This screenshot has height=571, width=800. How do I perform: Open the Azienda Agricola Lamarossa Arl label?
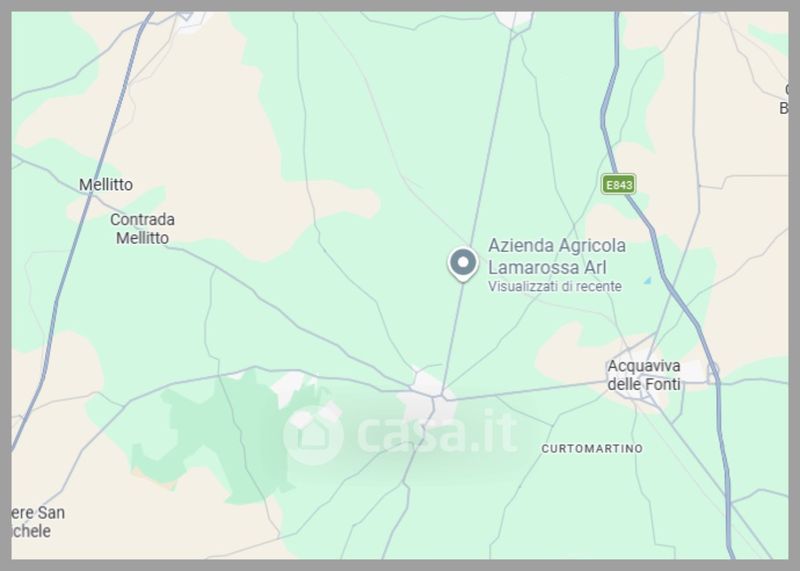pyautogui.click(x=557, y=256)
